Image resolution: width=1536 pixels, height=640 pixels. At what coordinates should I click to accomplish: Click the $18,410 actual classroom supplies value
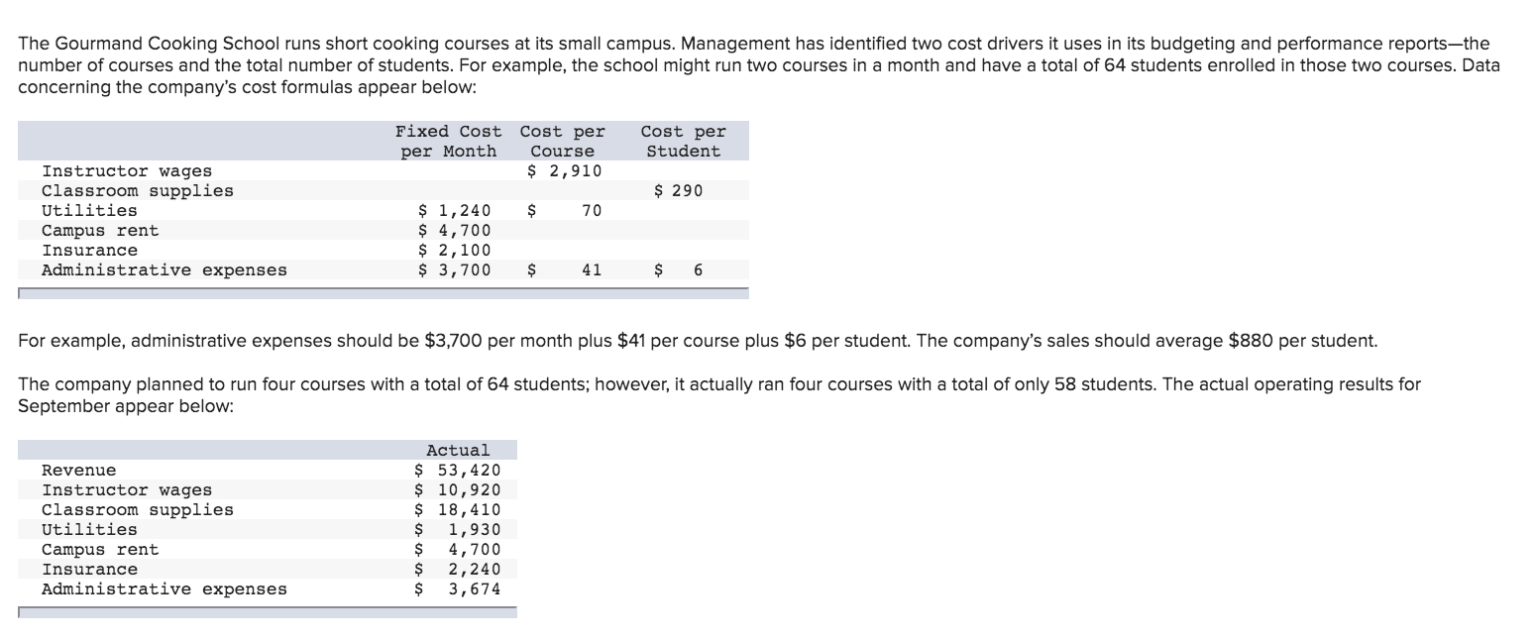[458, 510]
